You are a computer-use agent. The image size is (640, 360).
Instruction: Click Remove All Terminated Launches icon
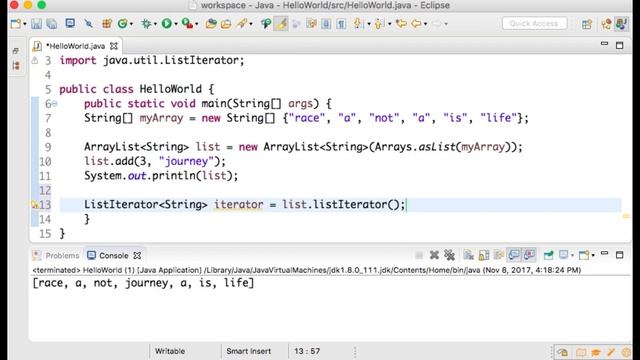click(x=449, y=255)
